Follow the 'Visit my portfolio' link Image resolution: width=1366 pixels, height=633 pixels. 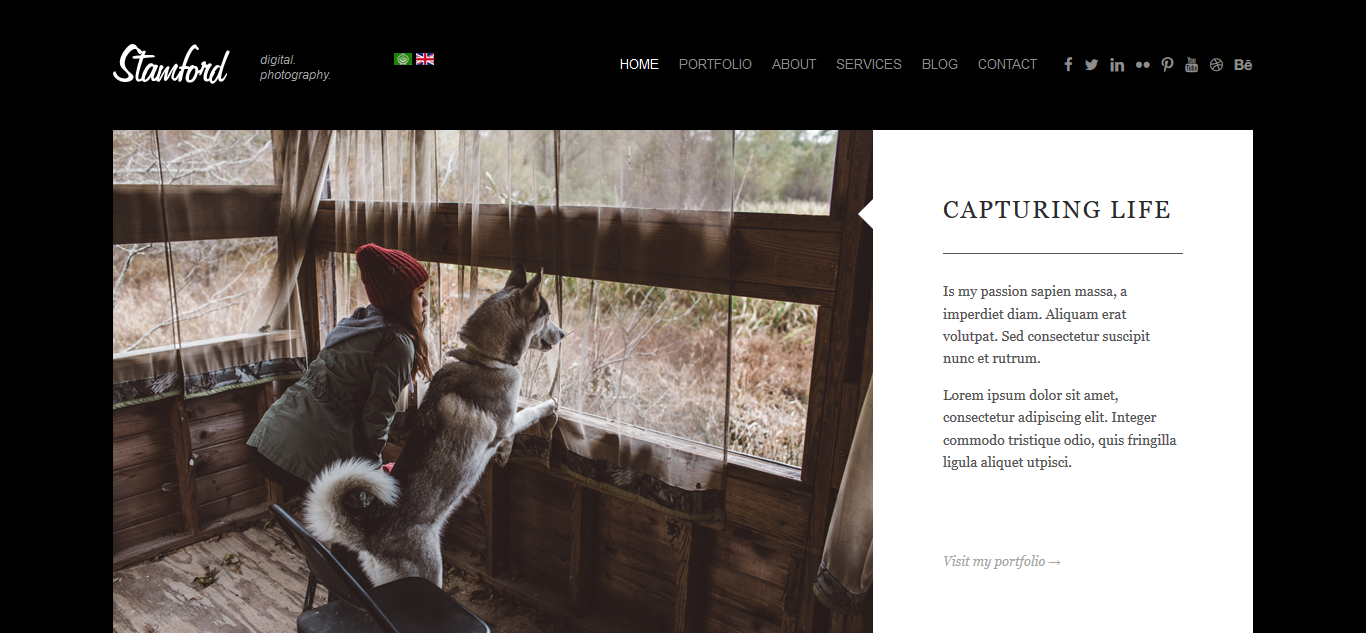pos(1002,561)
